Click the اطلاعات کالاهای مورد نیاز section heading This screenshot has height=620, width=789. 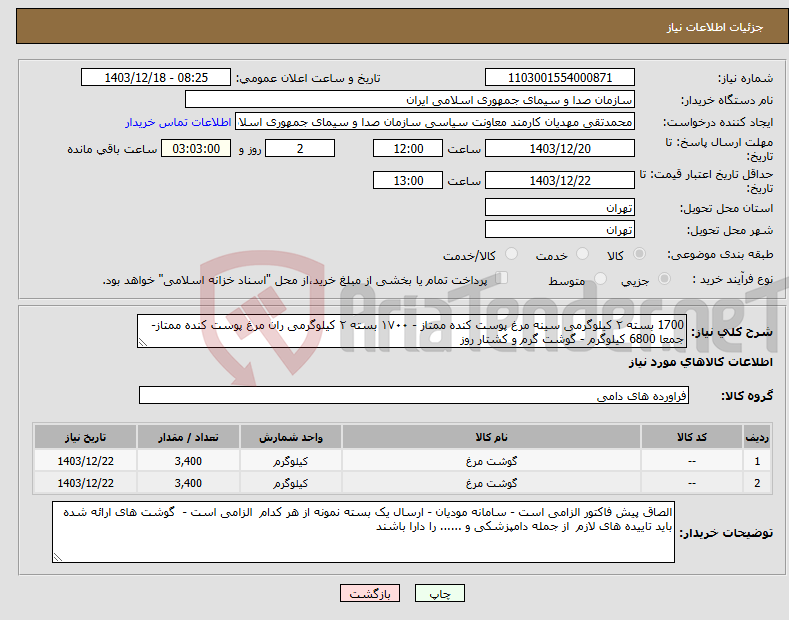[x=700, y=362]
